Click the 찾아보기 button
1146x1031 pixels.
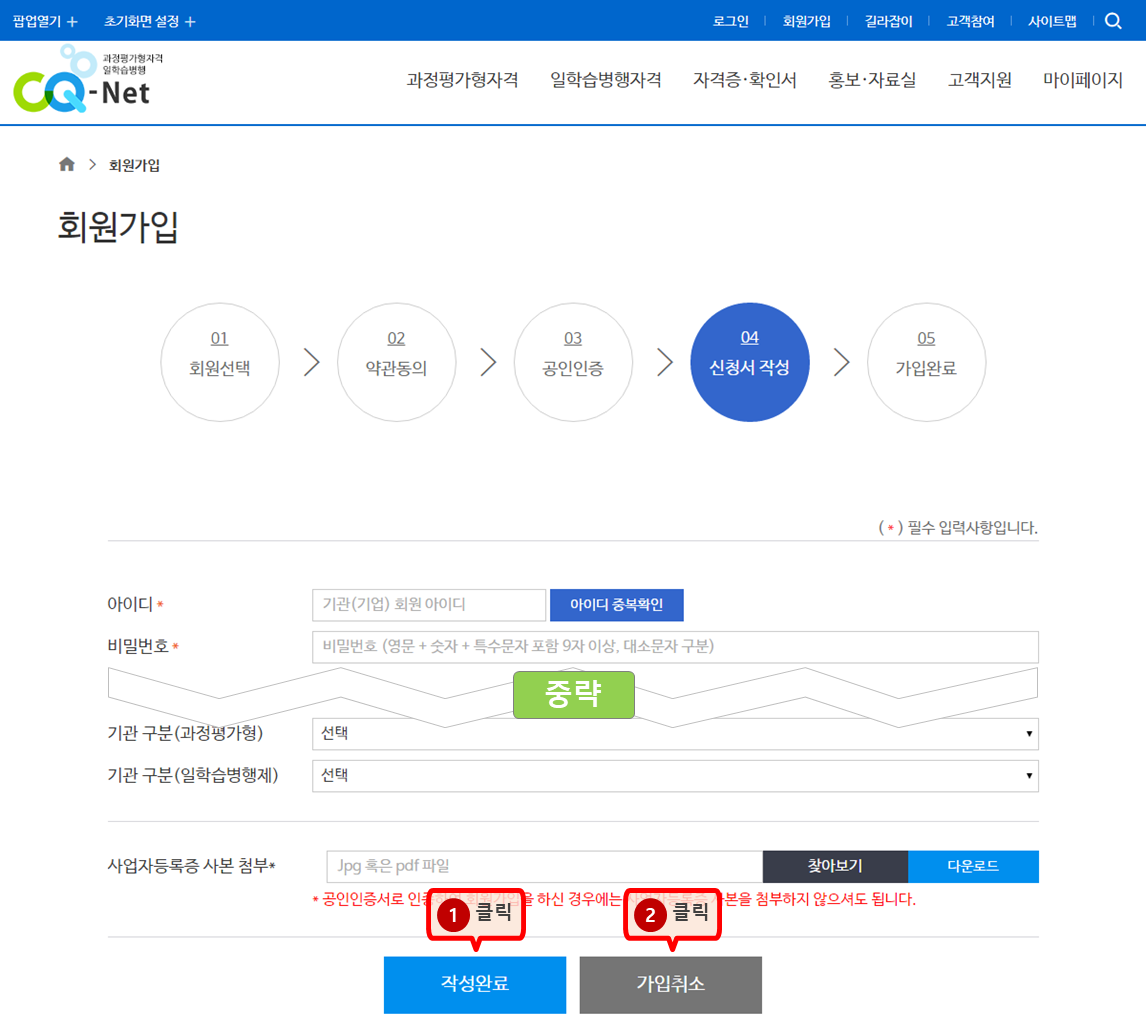click(x=835, y=867)
